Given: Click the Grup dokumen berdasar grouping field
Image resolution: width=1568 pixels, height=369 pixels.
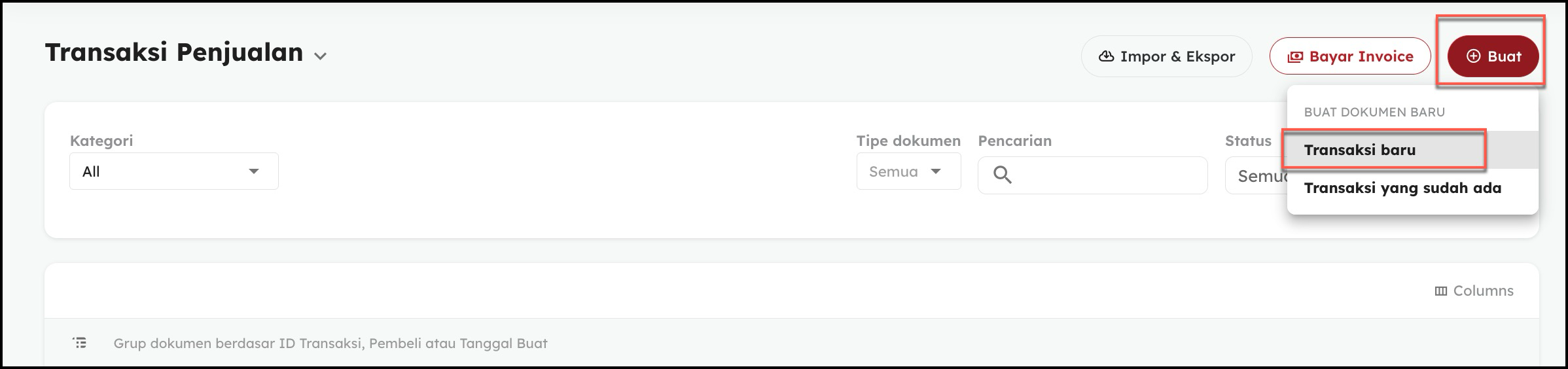Looking at the screenshot, I should click(330, 343).
